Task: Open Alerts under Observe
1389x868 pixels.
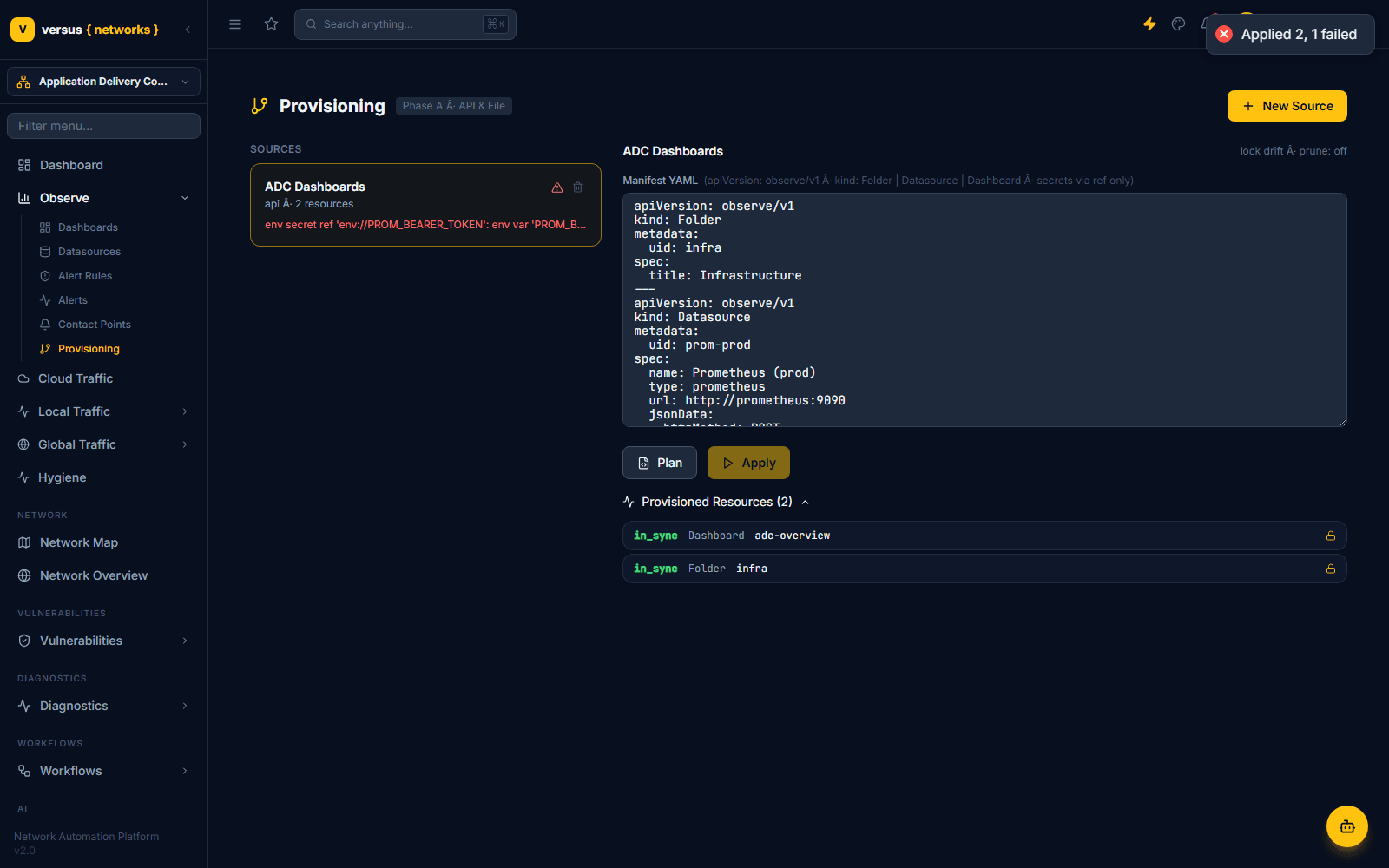Action: pyautogui.click(x=73, y=300)
